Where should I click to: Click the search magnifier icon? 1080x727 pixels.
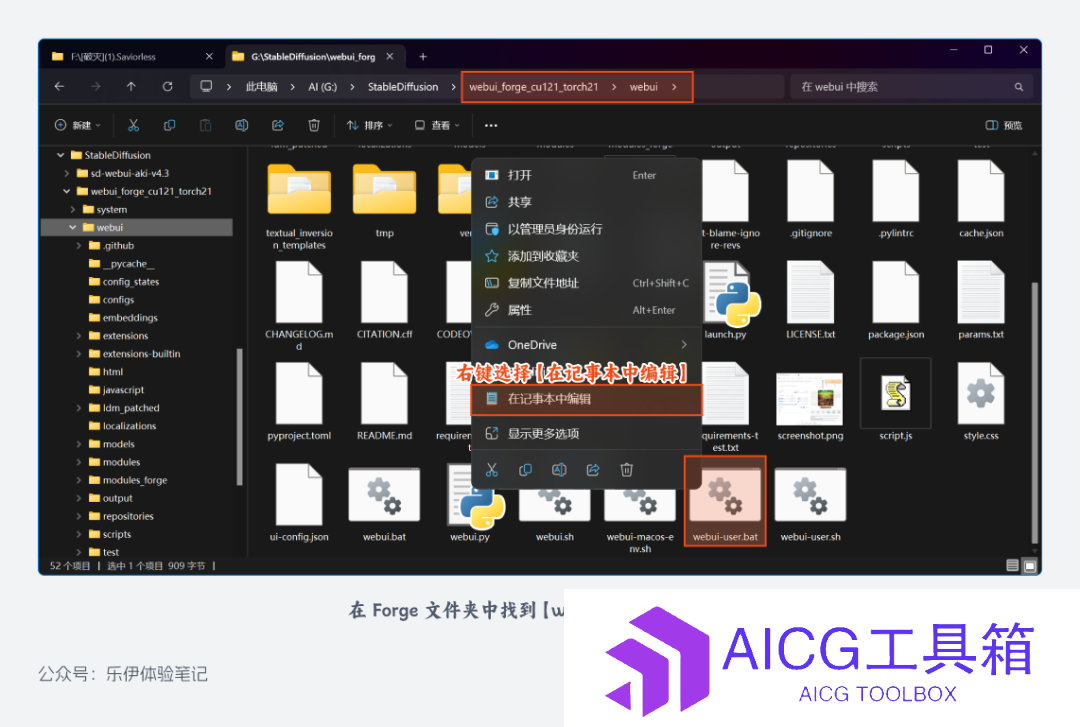(1019, 87)
